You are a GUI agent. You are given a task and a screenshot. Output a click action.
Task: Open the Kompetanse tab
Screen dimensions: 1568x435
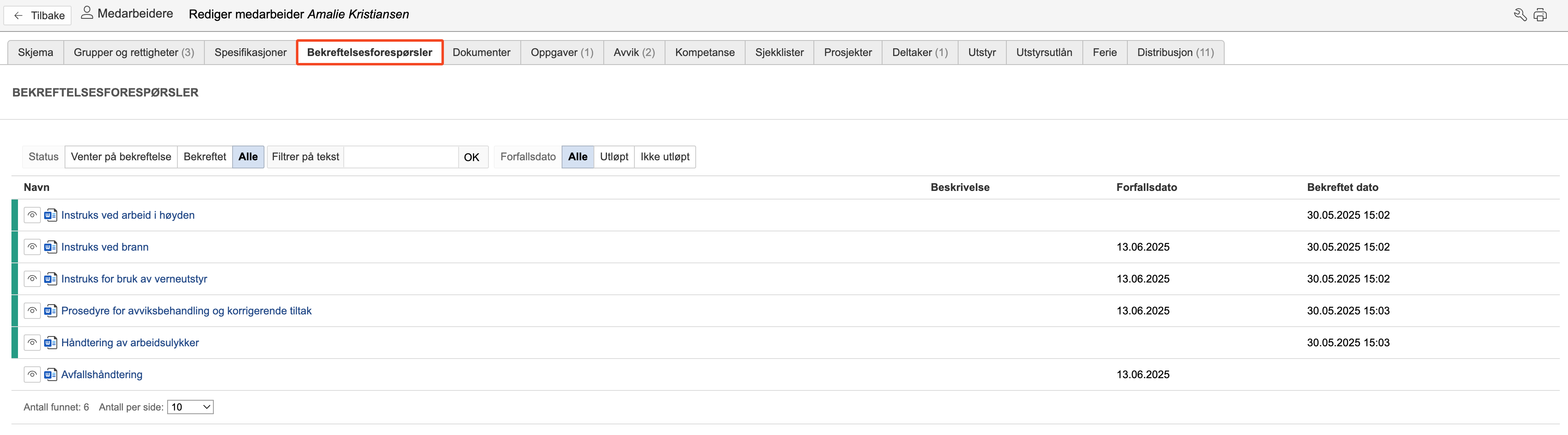click(x=704, y=52)
